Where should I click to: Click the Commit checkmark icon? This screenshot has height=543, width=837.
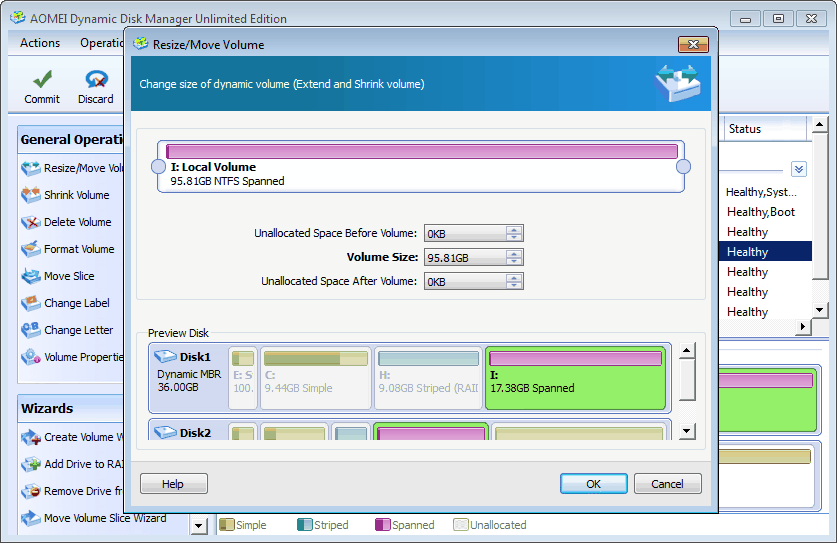(42, 80)
